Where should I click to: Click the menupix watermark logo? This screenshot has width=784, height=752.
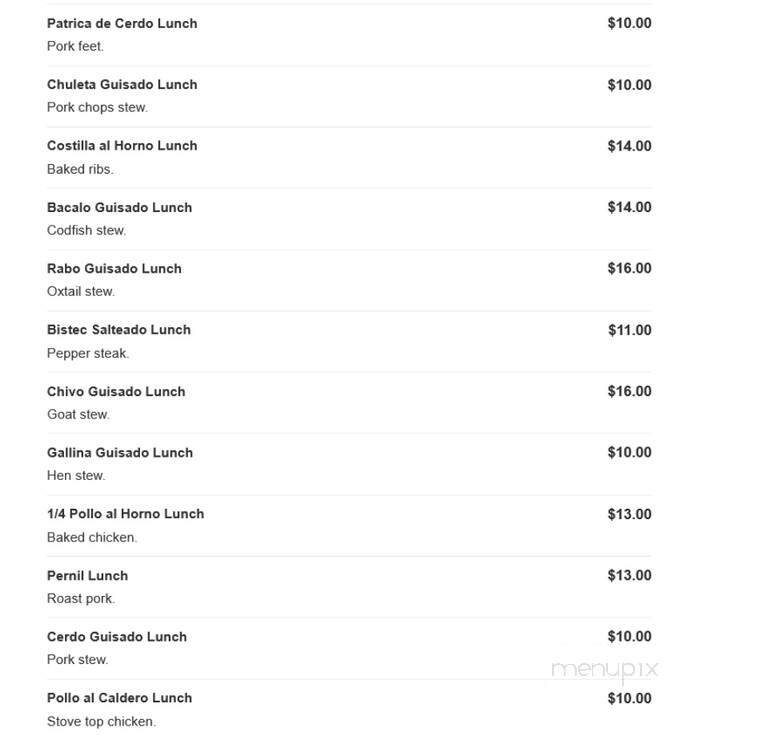(604, 670)
